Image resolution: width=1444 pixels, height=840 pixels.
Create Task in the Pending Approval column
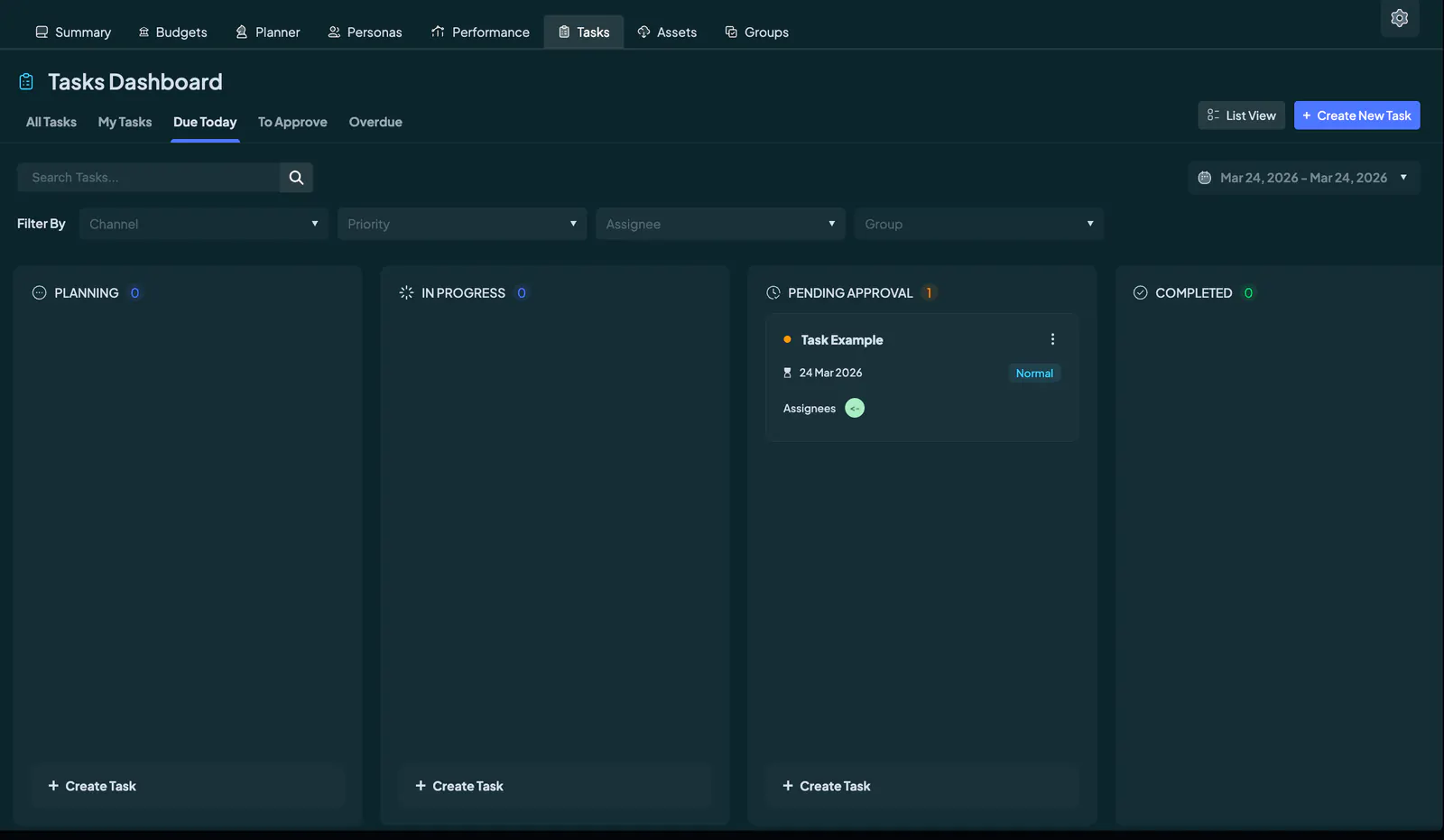(921, 786)
